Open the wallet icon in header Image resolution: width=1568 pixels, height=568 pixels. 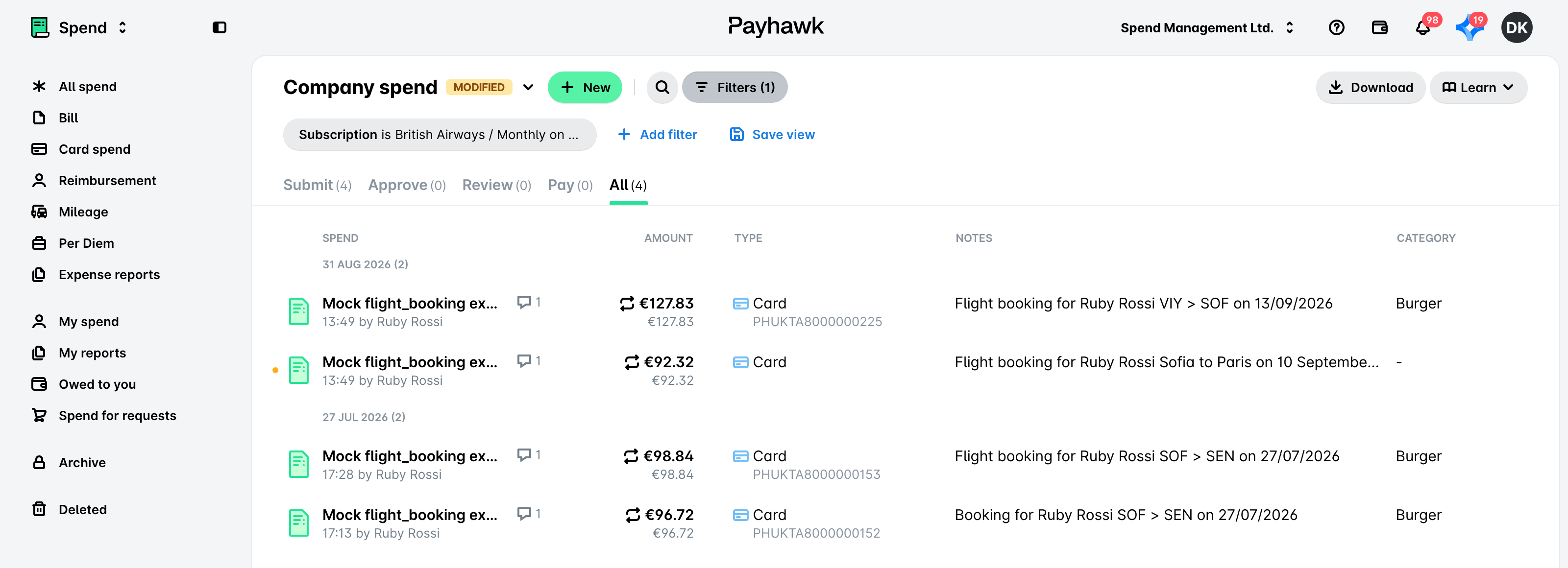point(1379,27)
